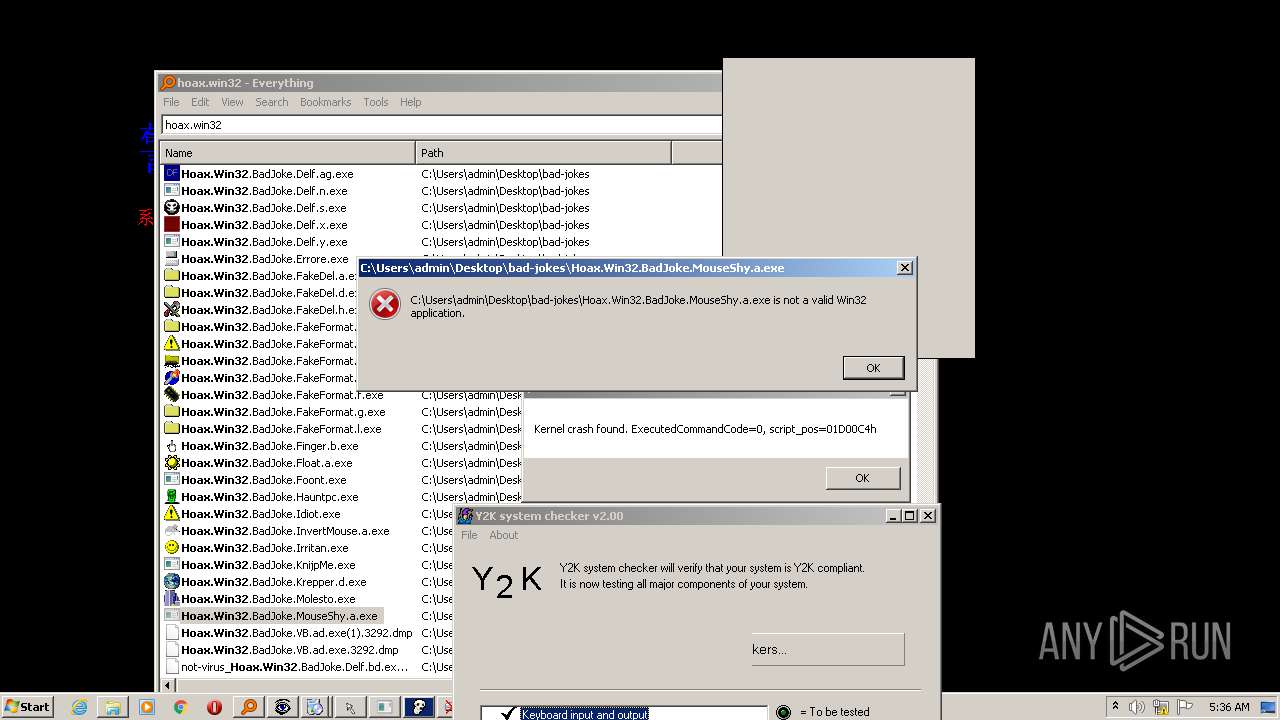Select the Hoax.Win32.BadJoke.MouseShy.a.exe filename
Image resolution: width=1280 pixels, height=720 pixels.
[x=279, y=616]
